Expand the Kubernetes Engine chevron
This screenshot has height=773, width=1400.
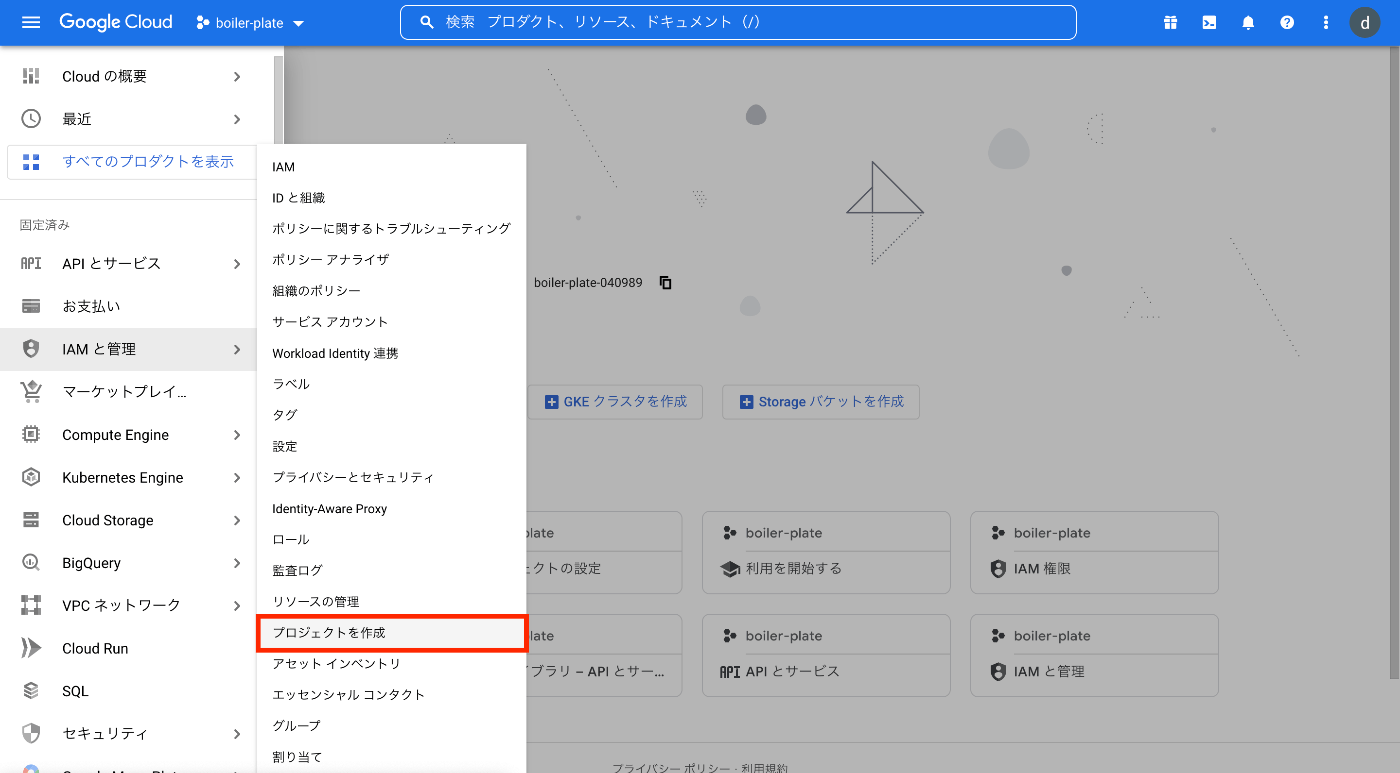[237, 478]
